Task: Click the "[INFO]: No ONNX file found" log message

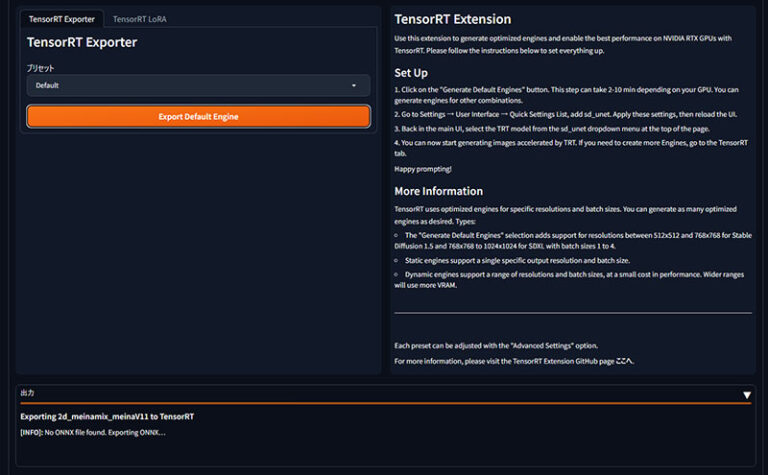Action: click(x=93, y=432)
